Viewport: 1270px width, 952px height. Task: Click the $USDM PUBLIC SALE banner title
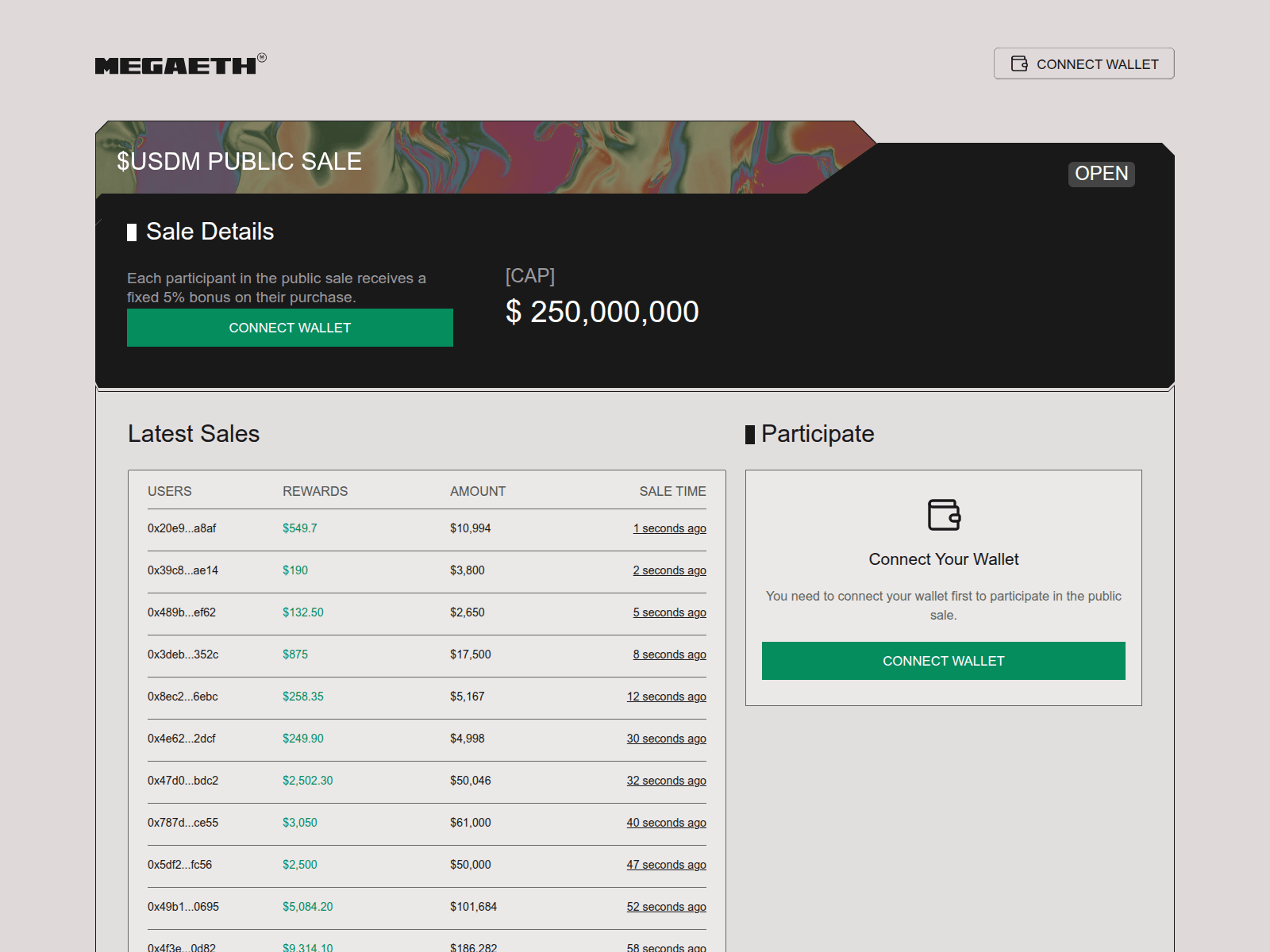238,161
